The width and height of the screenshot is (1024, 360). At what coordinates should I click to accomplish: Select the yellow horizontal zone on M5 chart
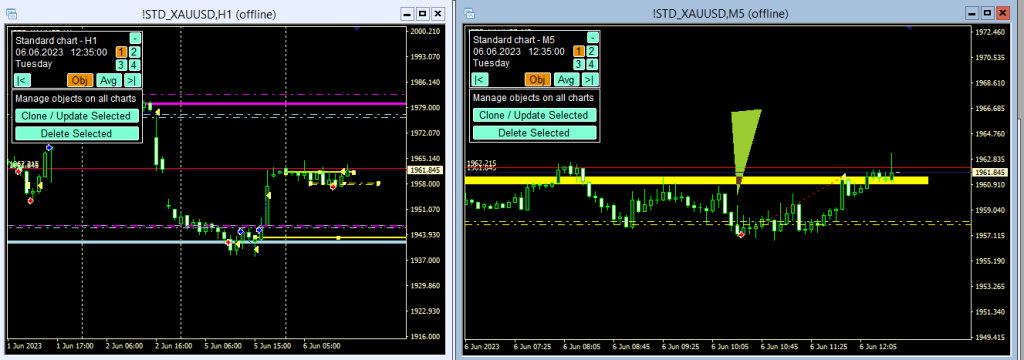pos(696,180)
